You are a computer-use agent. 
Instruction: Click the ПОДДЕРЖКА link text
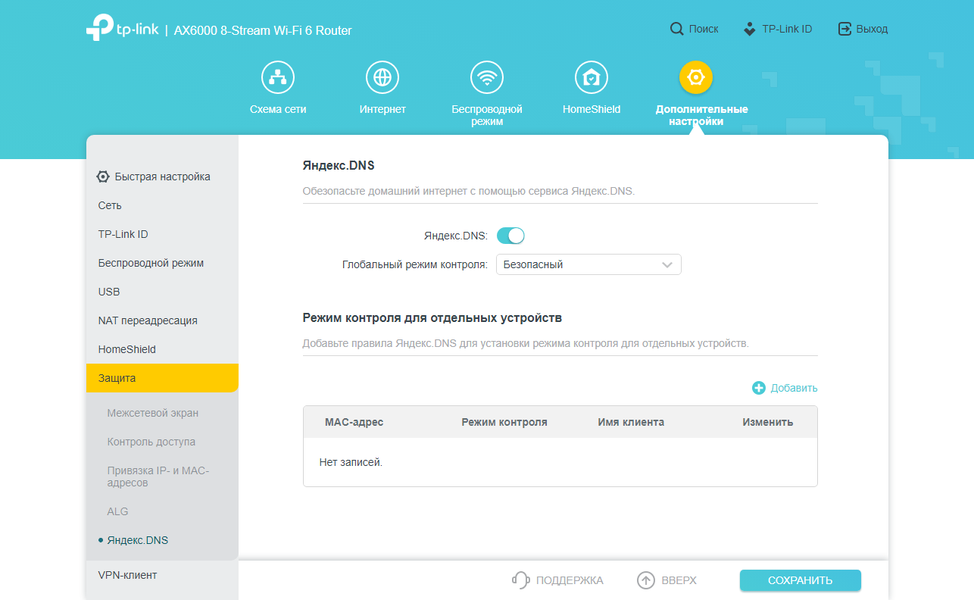[570, 580]
